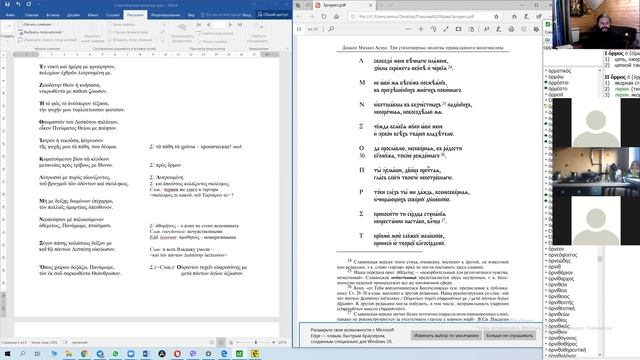Go to next mail merge record

click(x=230, y=25)
